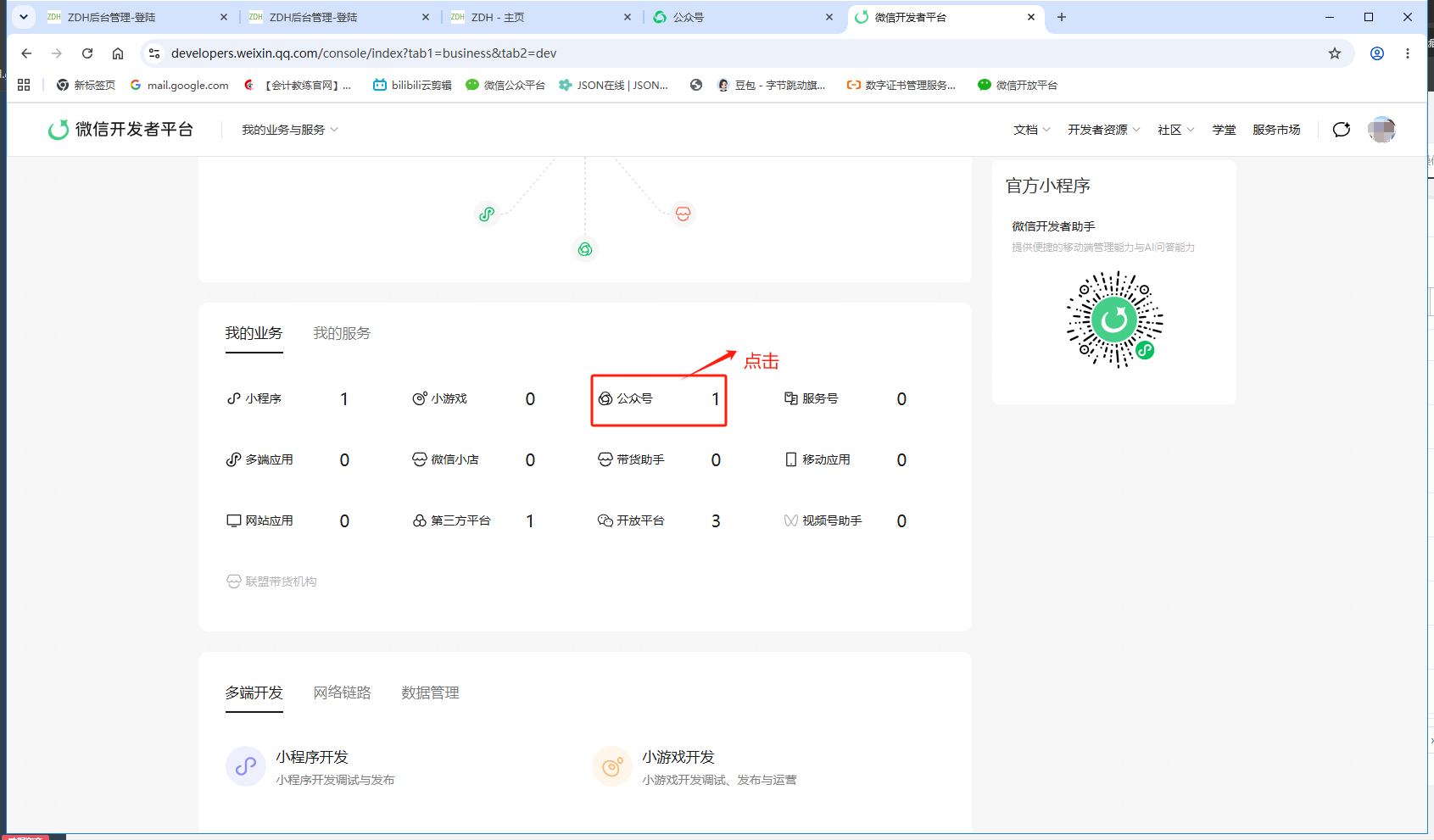Click the WeChat Developer Platform logo icon
This screenshot has height=840, width=1434.
59,130
